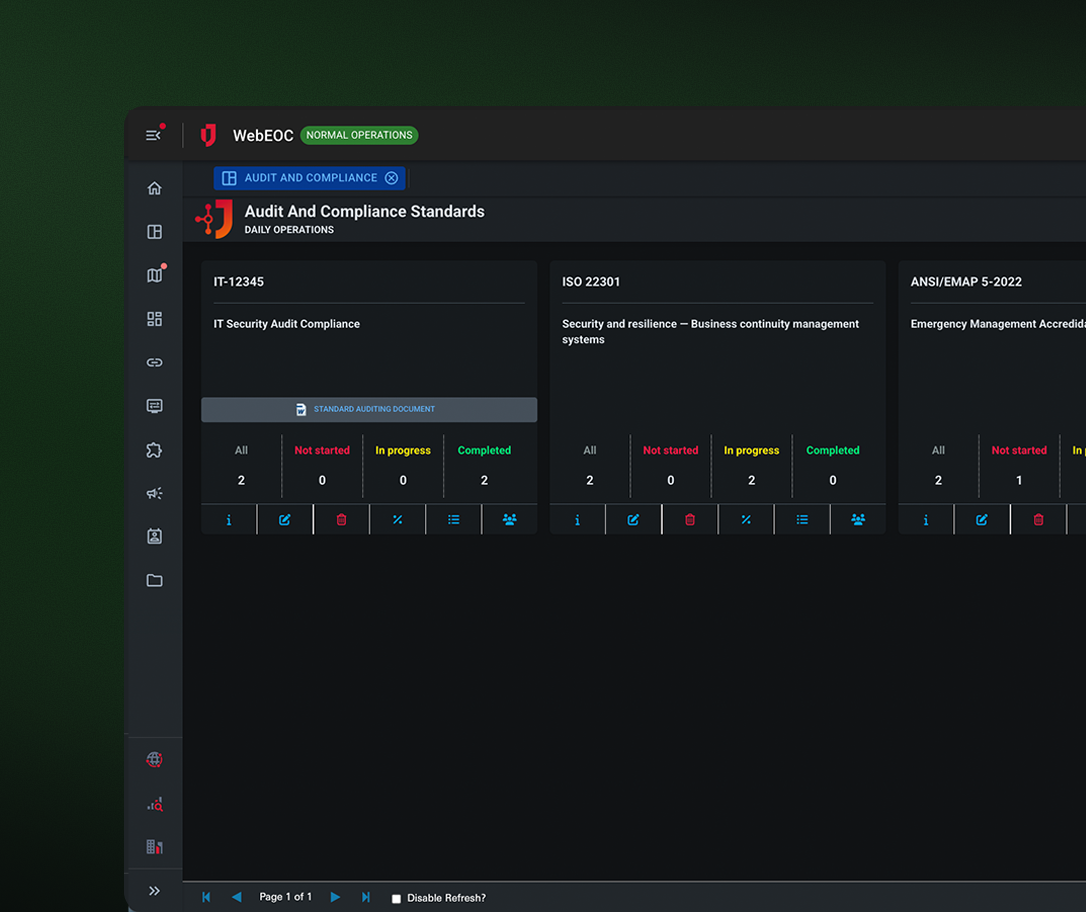Open the folder icon in sidebar
Viewport: 1086px width, 912px height.
pyautogui.click(x=154, y=580)
